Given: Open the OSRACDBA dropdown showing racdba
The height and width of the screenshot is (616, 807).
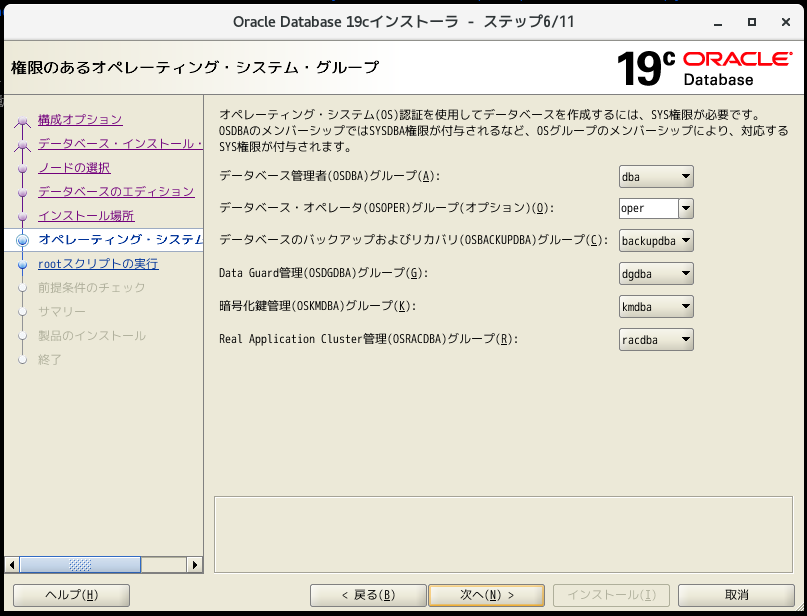Looking at the screenshot, I should click(656, 339).
